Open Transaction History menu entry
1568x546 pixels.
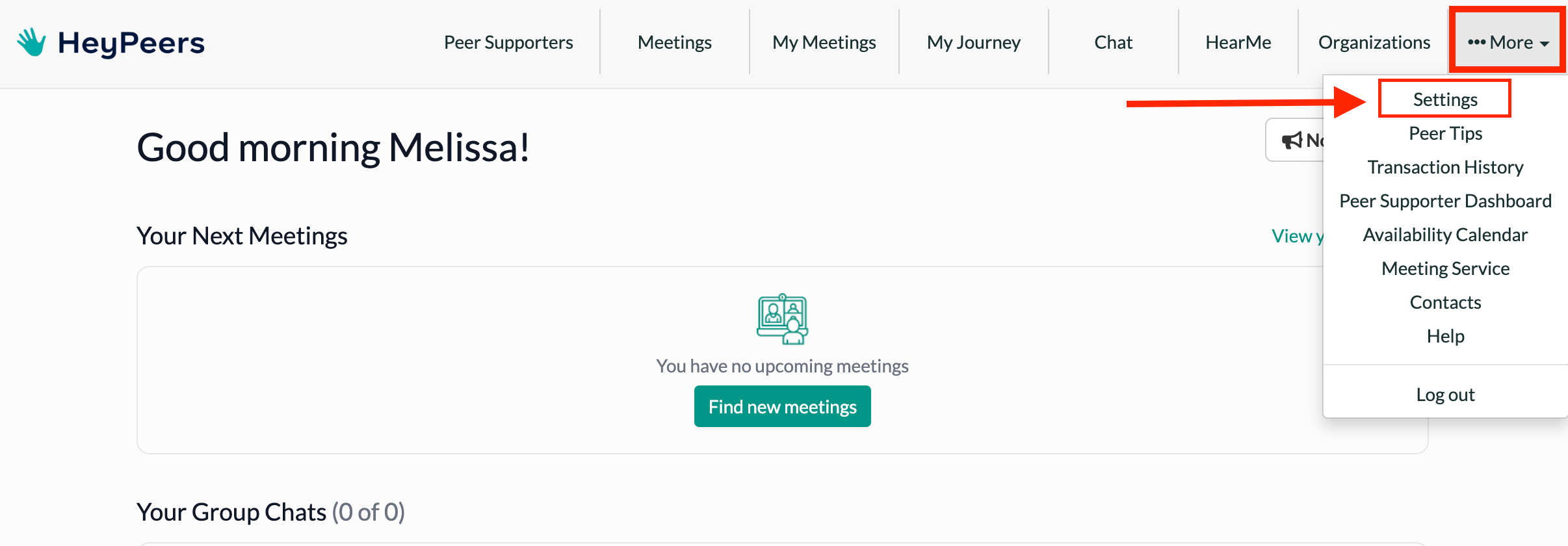1445,167
